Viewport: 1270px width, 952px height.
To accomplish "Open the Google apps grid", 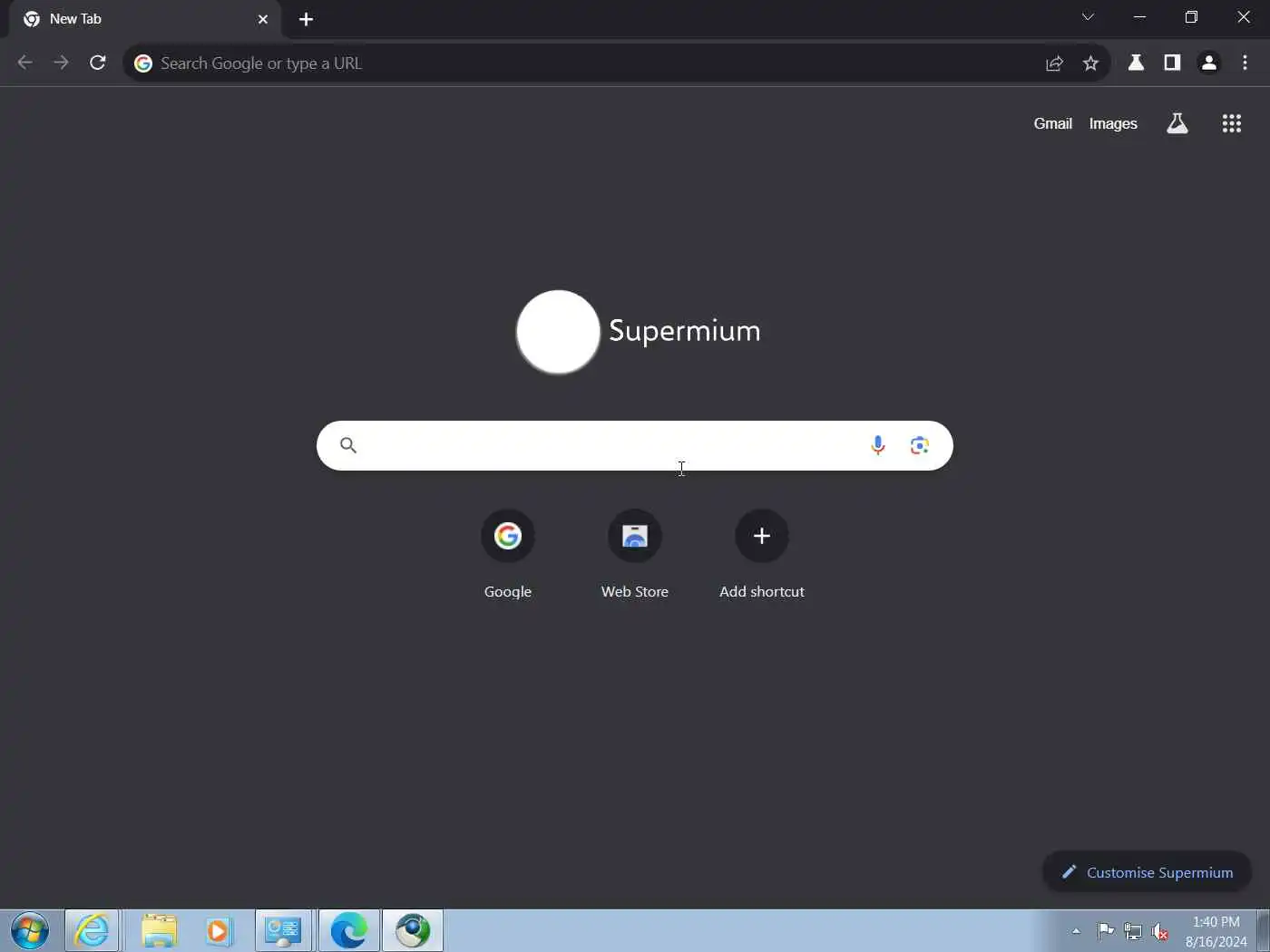I will [1231, 123].
